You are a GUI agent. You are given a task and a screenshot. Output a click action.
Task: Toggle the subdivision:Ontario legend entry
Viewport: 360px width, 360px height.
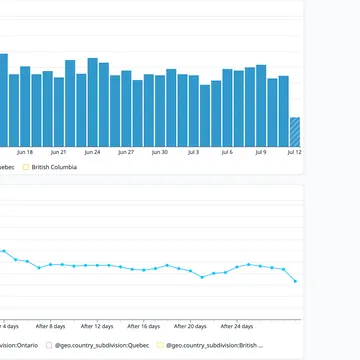point(19,345)
